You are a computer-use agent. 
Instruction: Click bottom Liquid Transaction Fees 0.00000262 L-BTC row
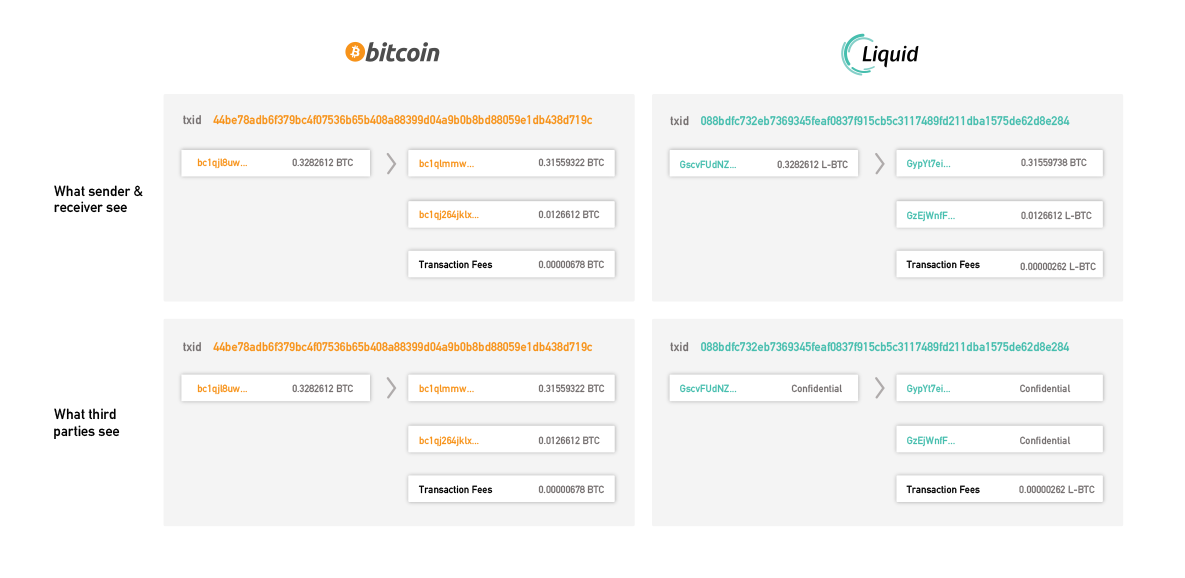(x=999, y=490)
